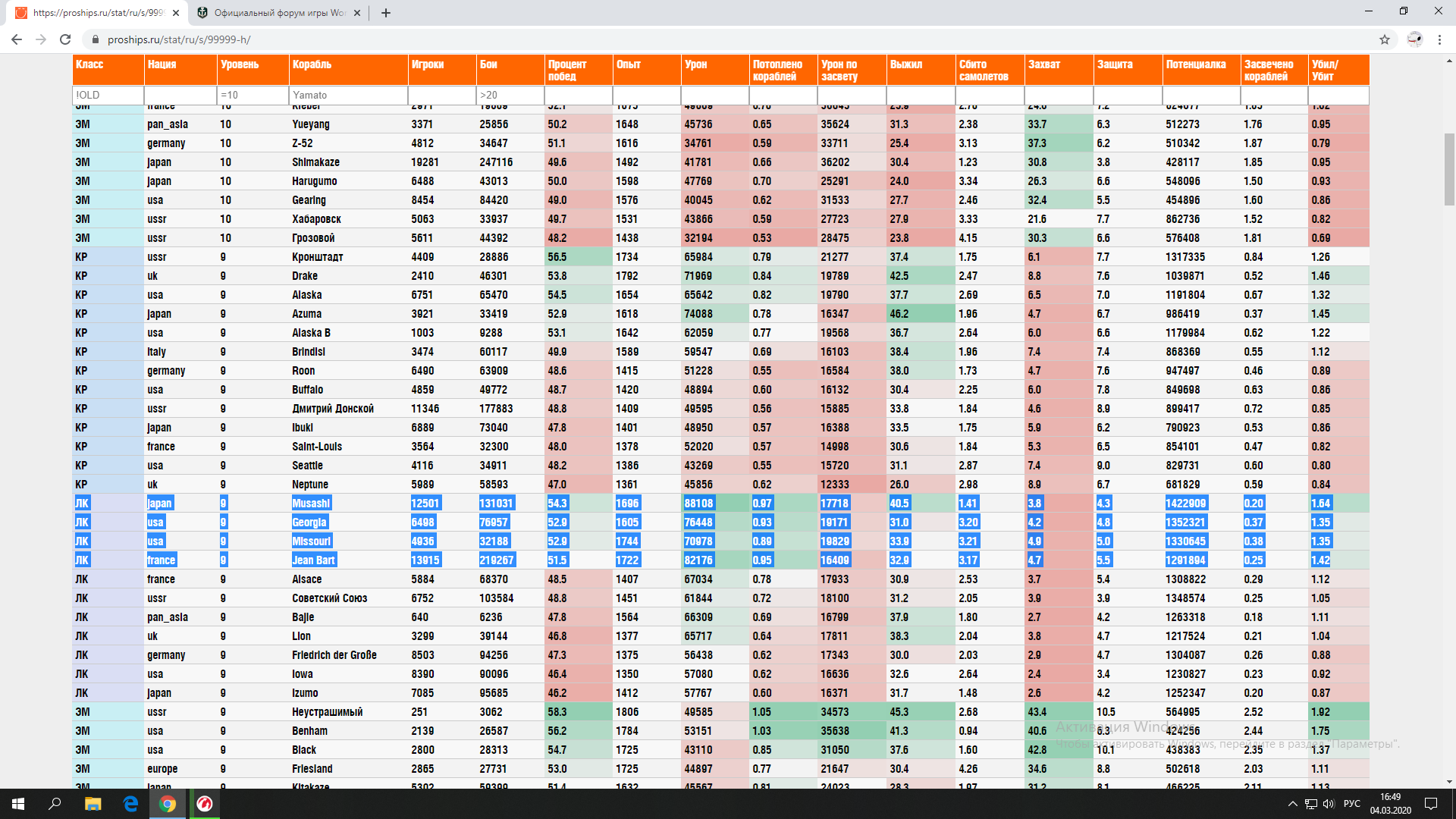This screenshot has height=819, width=1456.
Task: Open File Explorer from the taskbar
Action: 93,804
